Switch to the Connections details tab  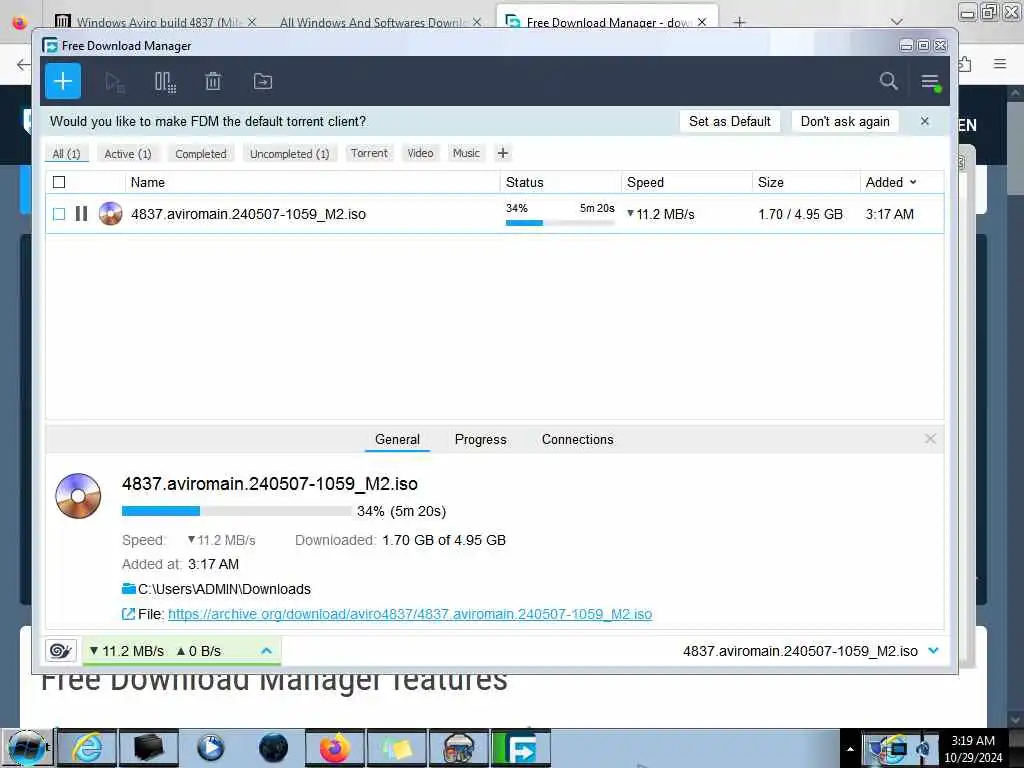click(577, 440)
